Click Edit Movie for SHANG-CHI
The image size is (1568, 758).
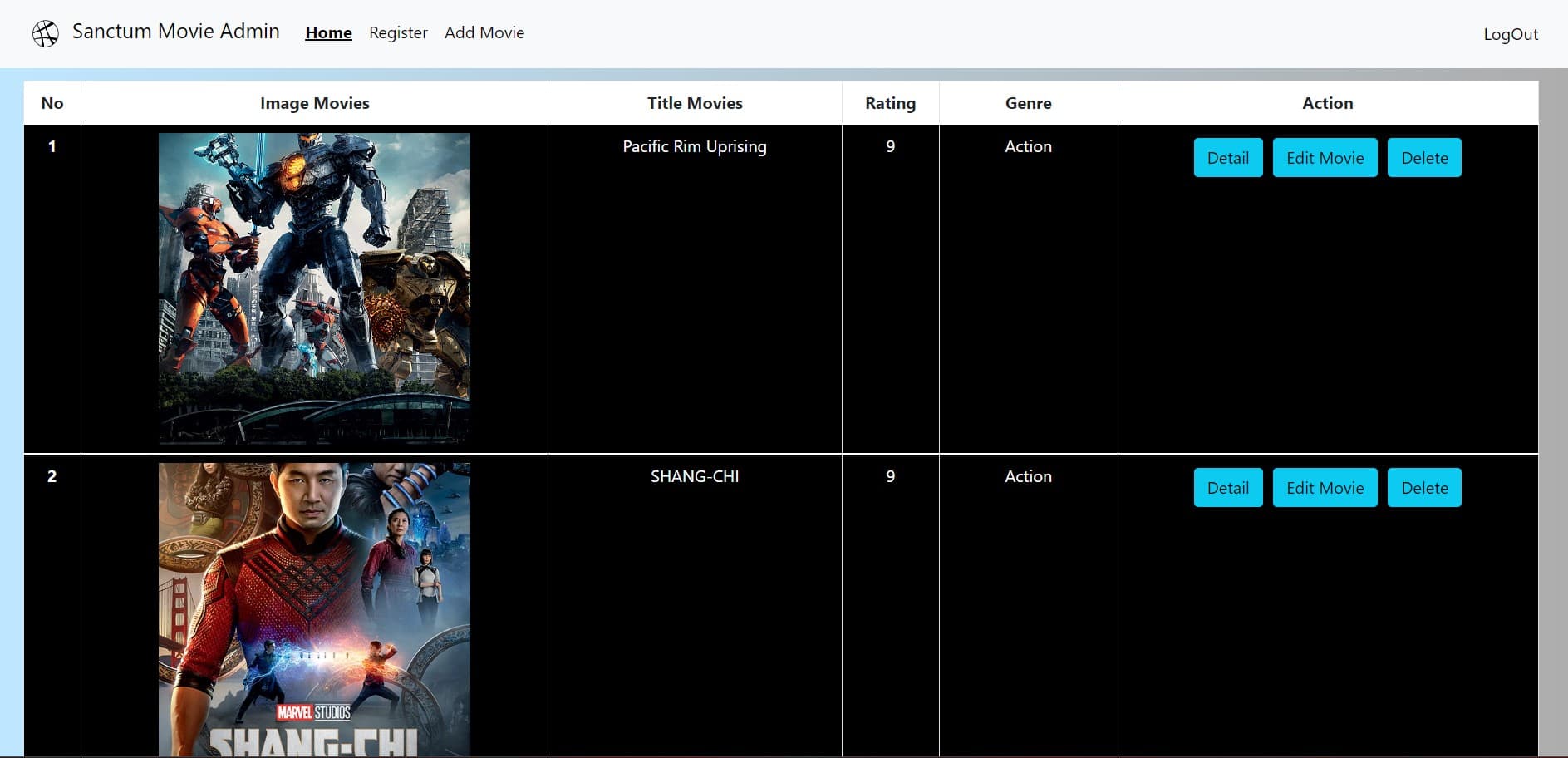[1325, 488]
